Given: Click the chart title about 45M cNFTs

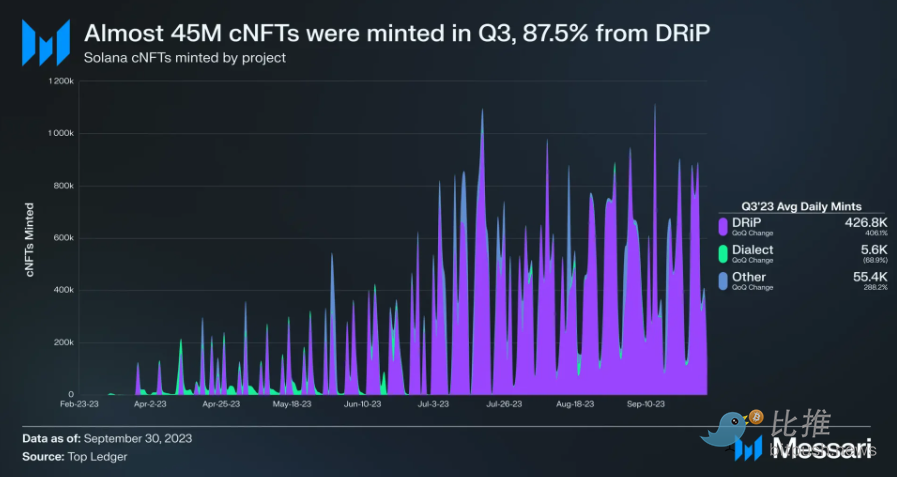Looking at the screenshot, I should point(397,34).
